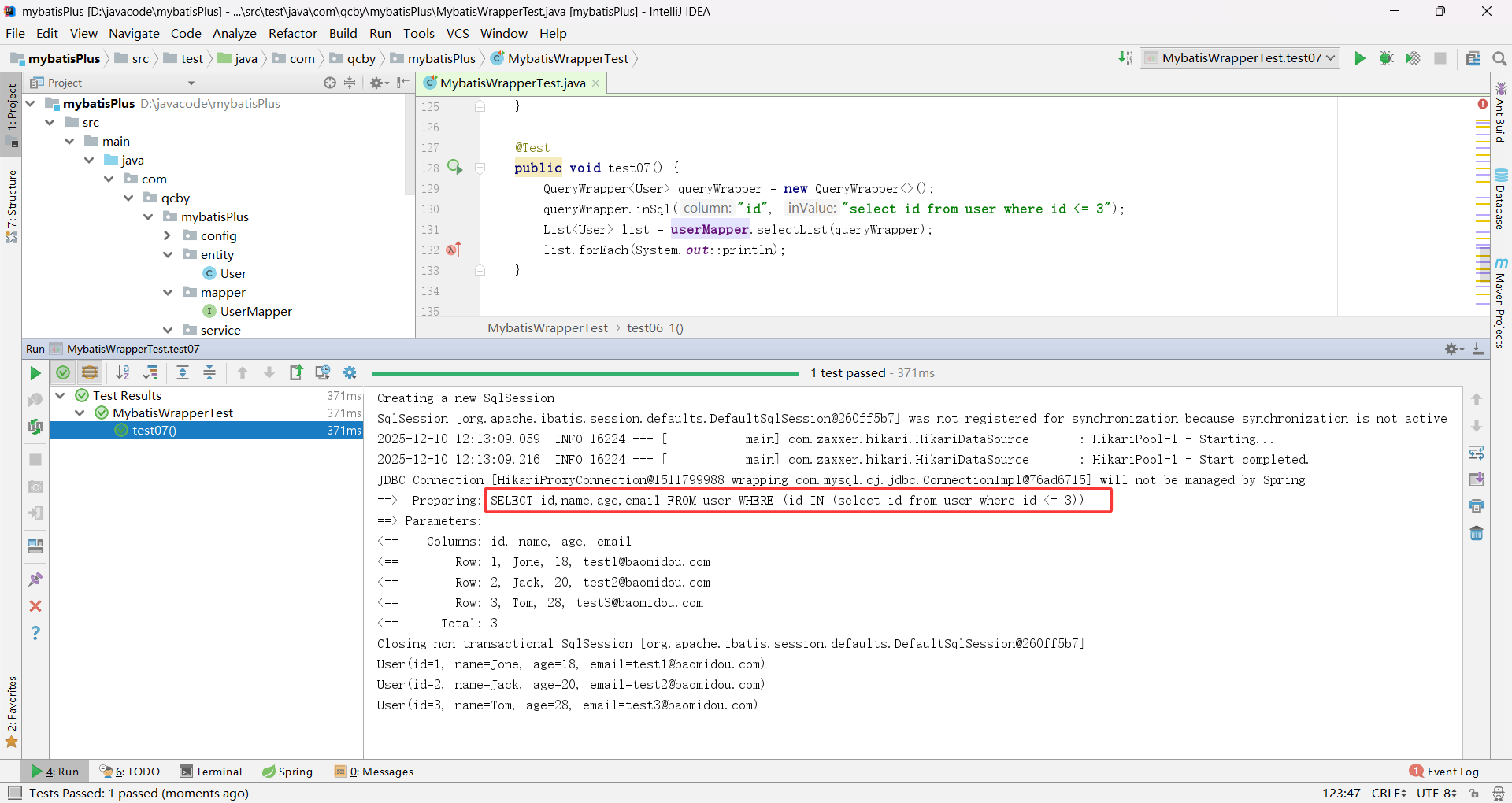Export test results icon
This screenshot has width=1512, height=803.
click(x=296, y=373)
